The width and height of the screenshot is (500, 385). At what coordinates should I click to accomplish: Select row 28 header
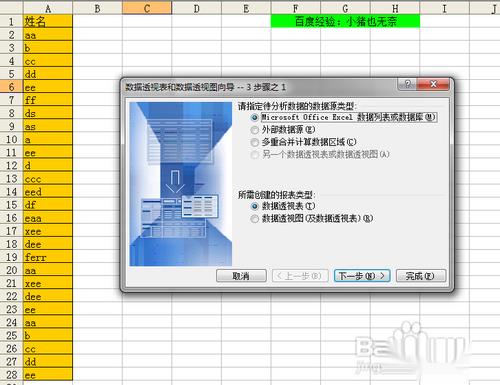[x=11, y=375]
